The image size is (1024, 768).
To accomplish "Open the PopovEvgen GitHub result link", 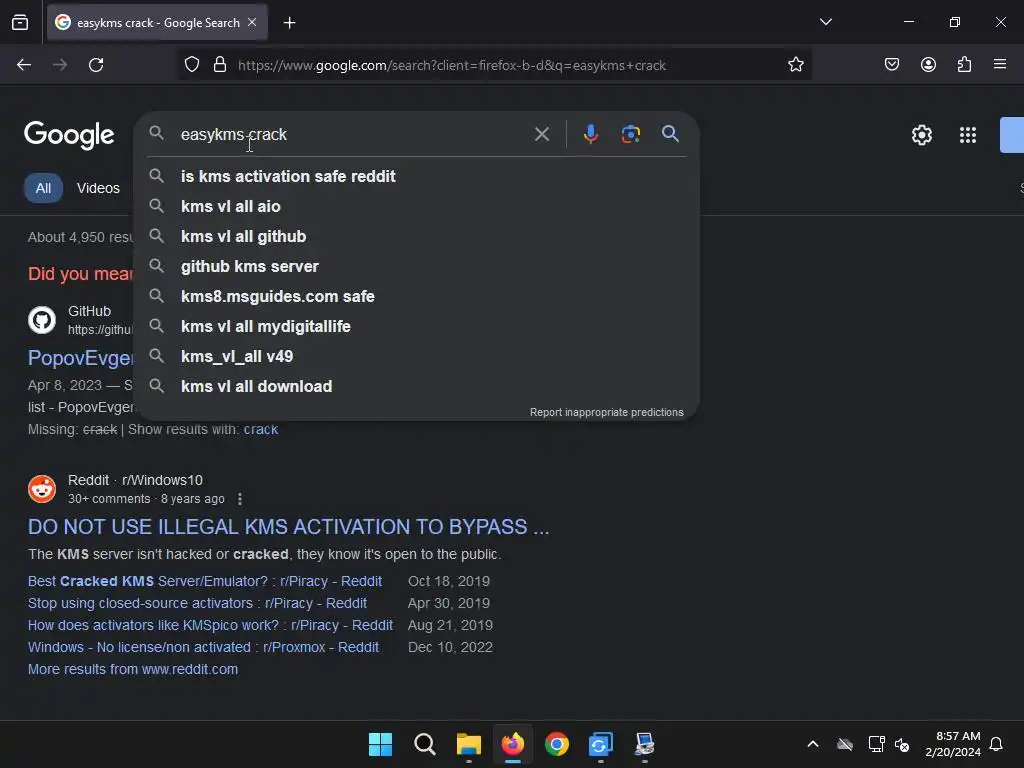I will tap(81, 358).
